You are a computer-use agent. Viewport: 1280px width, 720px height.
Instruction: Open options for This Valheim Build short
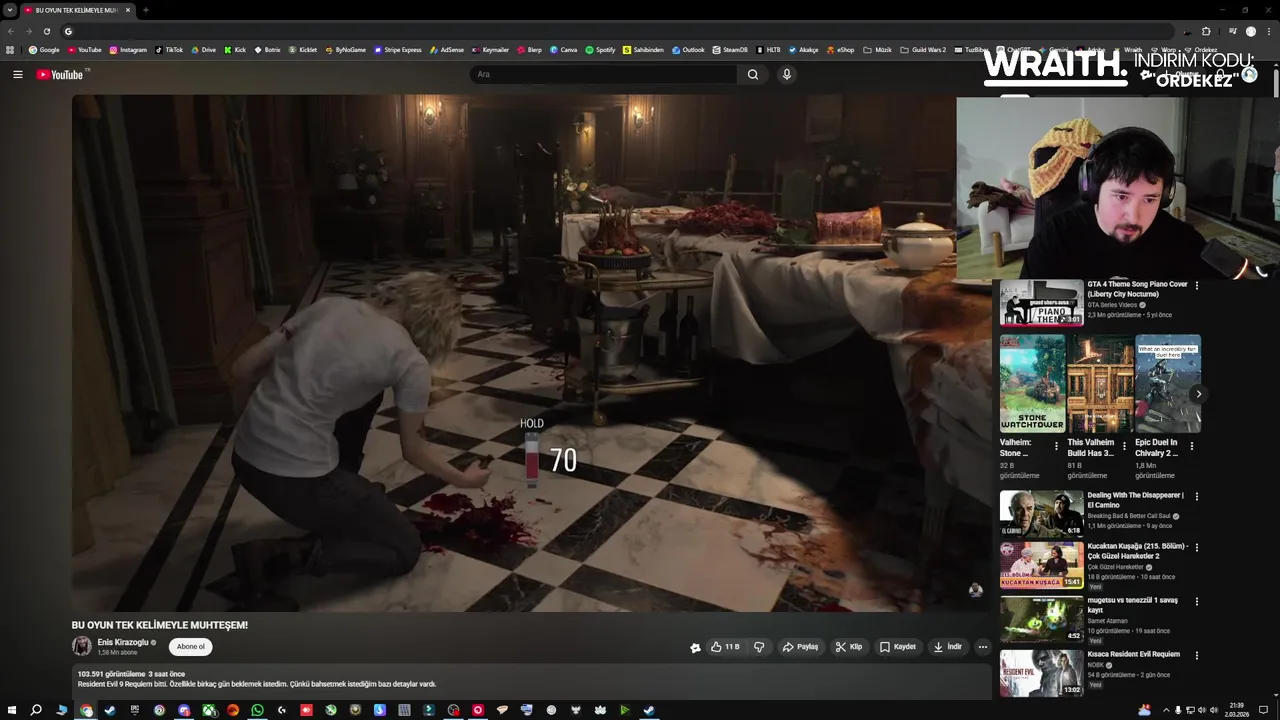1124,446
